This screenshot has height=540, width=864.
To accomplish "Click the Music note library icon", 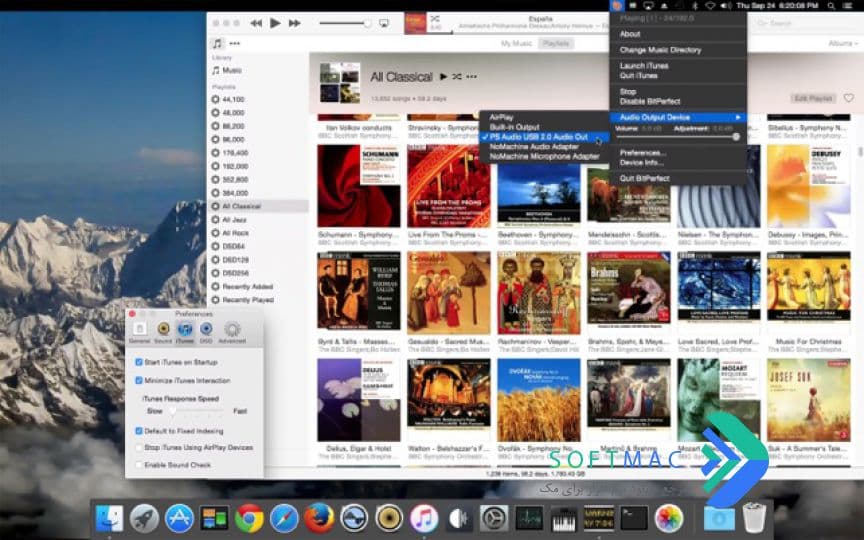I will (217, 44).
